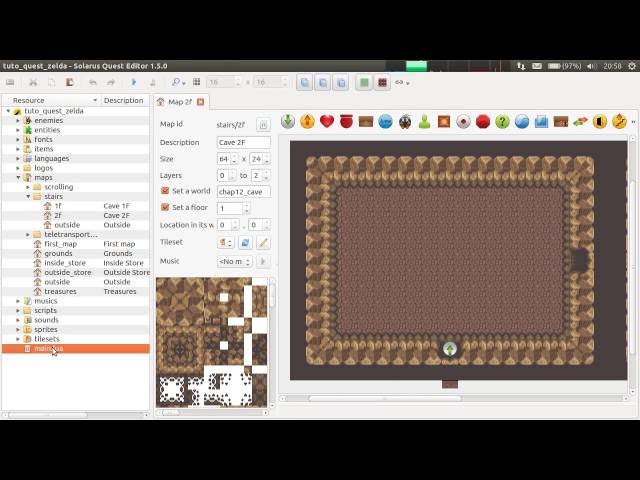The width and height of the screenshot is (640, 480).
Task: Select the blue Jumper entity tool
Action: click(x=385, y=122)
